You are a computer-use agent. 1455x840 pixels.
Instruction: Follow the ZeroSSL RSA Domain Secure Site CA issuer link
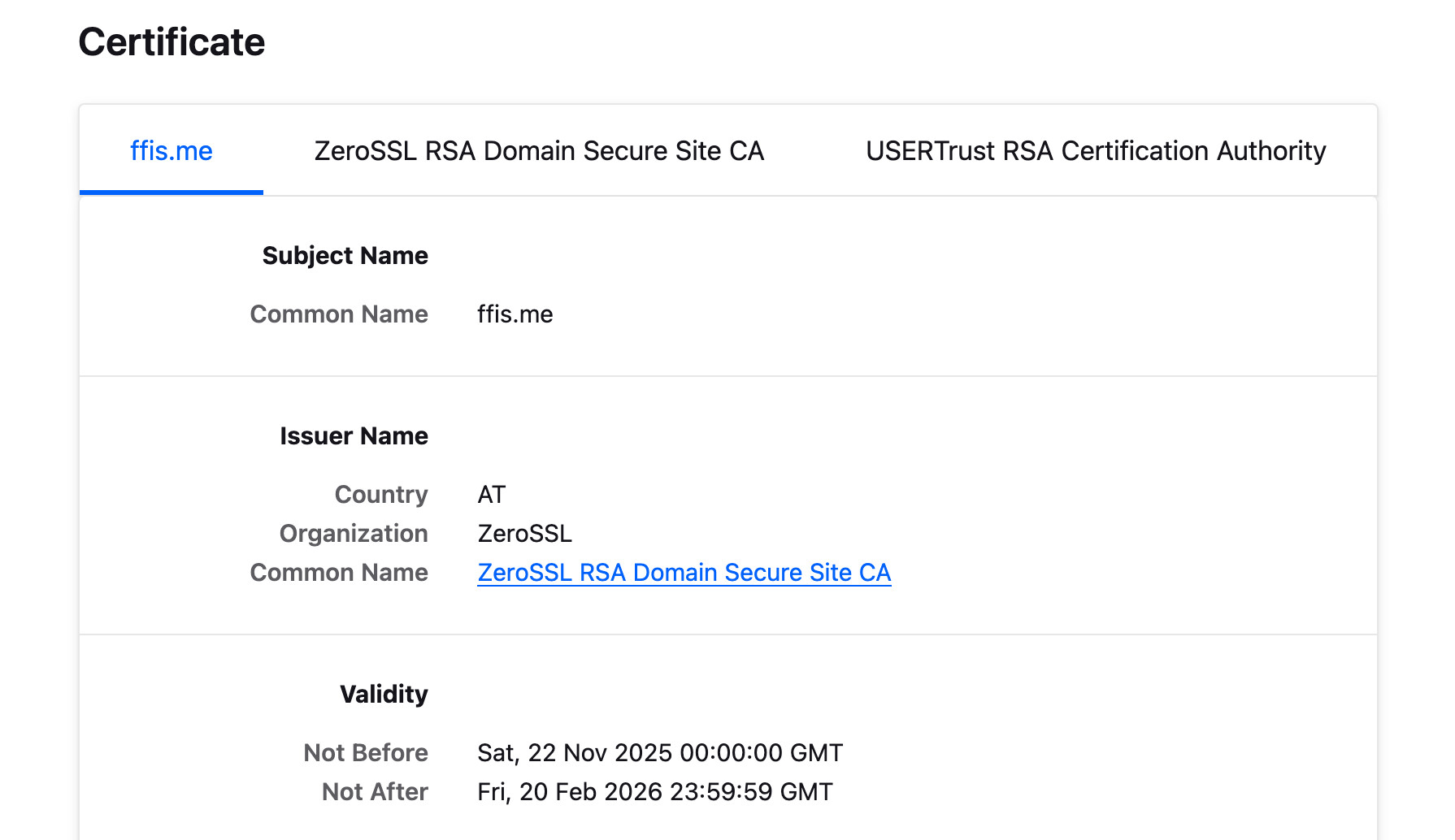(x=684, y=573)
